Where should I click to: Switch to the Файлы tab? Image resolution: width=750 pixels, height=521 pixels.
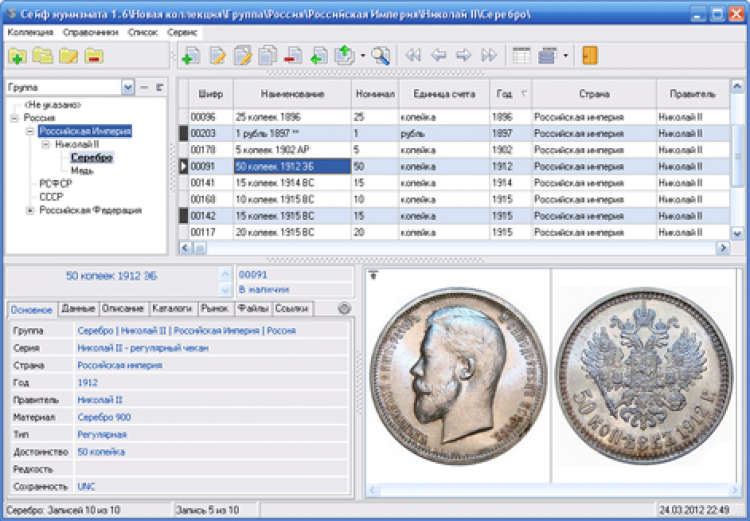(253, 309)
